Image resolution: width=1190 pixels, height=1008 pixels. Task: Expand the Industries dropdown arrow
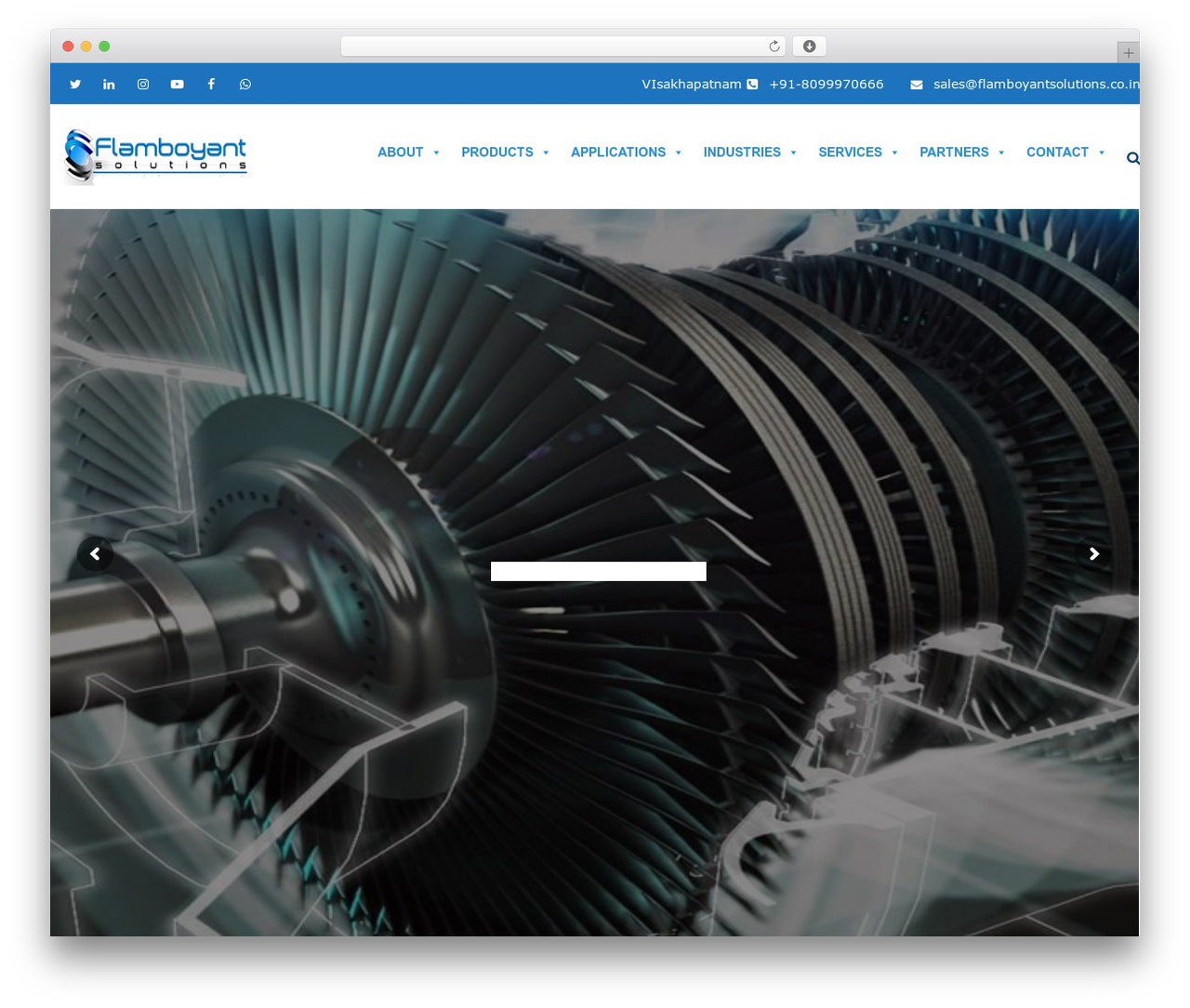(x=793, y=153)
